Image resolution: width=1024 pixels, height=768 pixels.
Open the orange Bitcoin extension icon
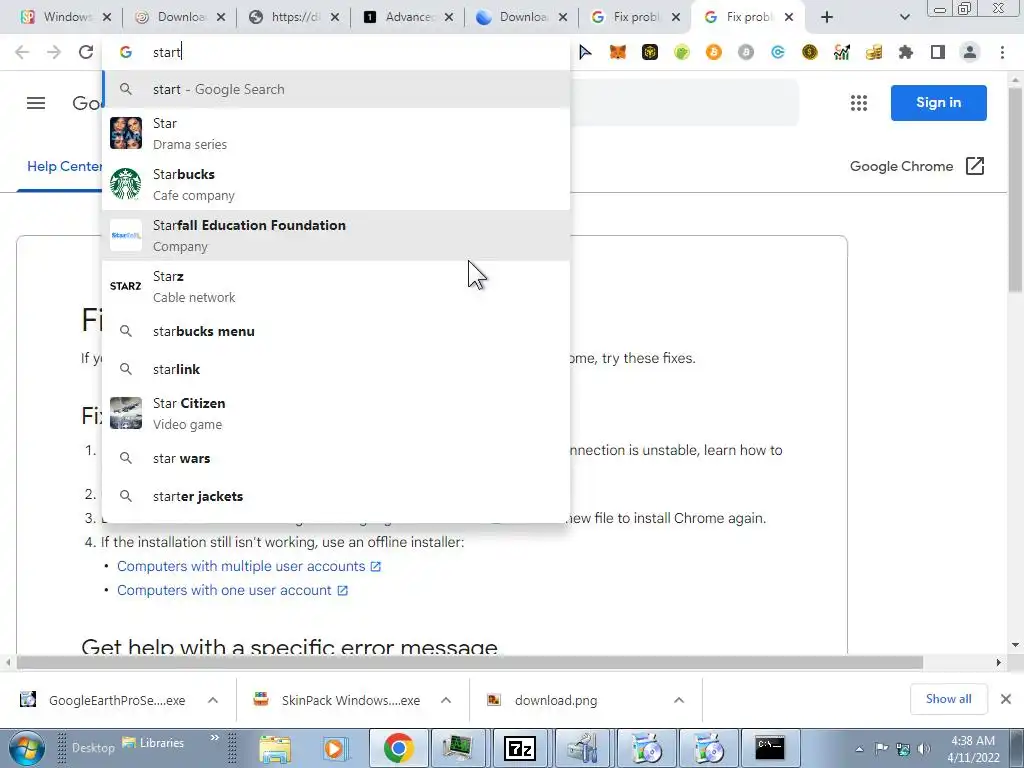714,52
